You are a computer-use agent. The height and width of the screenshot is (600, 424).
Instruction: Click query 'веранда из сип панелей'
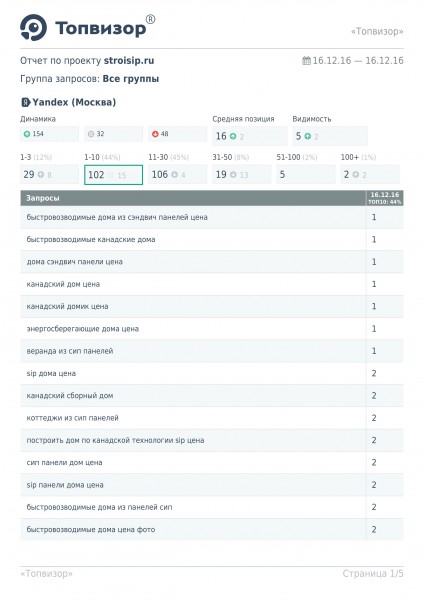[70, 351]
